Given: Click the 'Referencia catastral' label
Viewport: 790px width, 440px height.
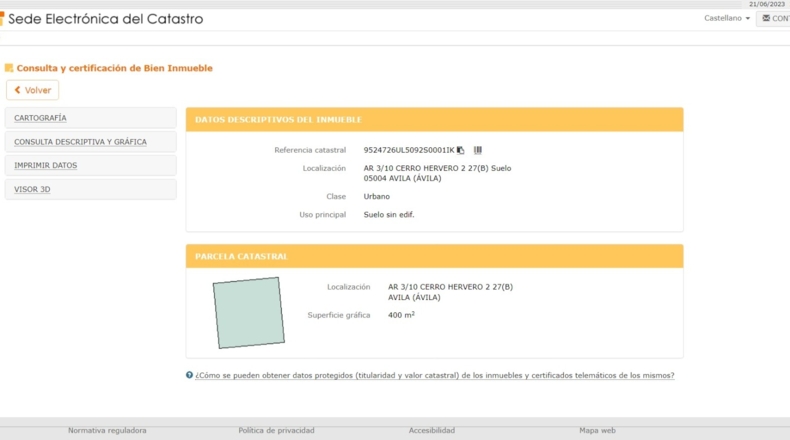Looking at the screenshot, I should [x=310, y=150].
